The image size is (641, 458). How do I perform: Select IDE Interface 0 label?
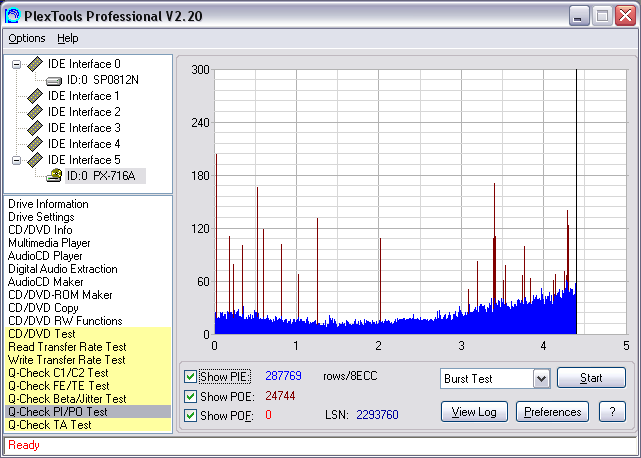[x=84, y=64]
